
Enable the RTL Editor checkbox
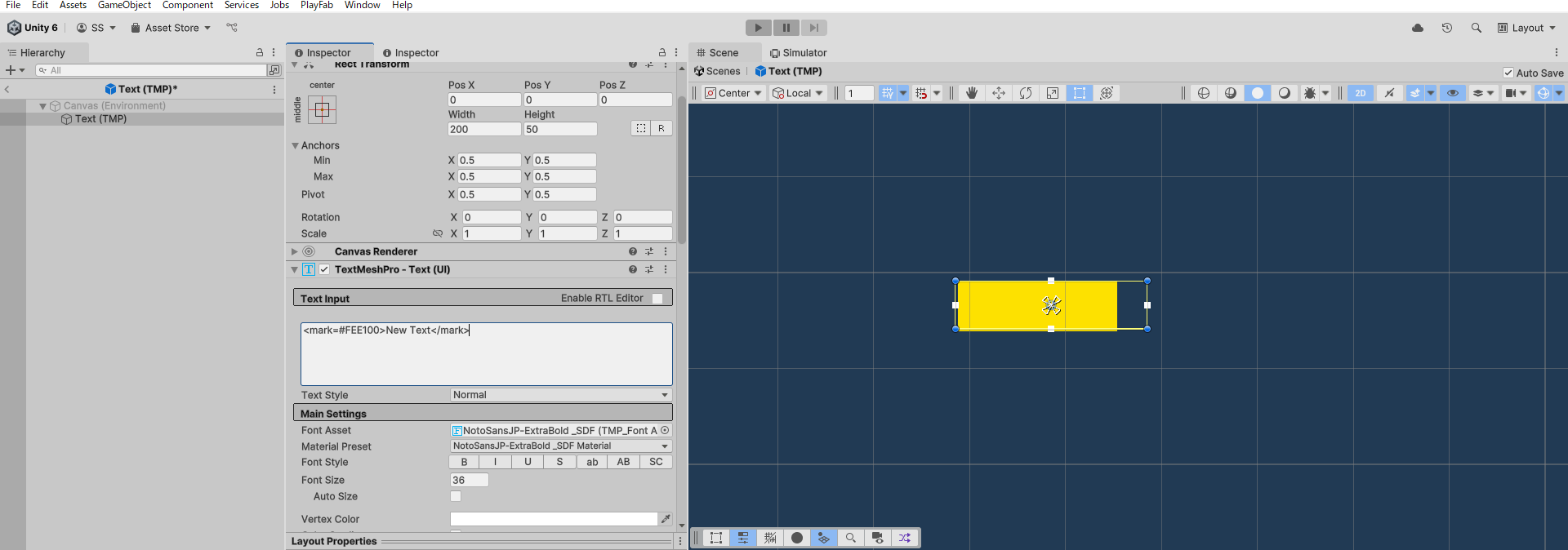point(657,299)
